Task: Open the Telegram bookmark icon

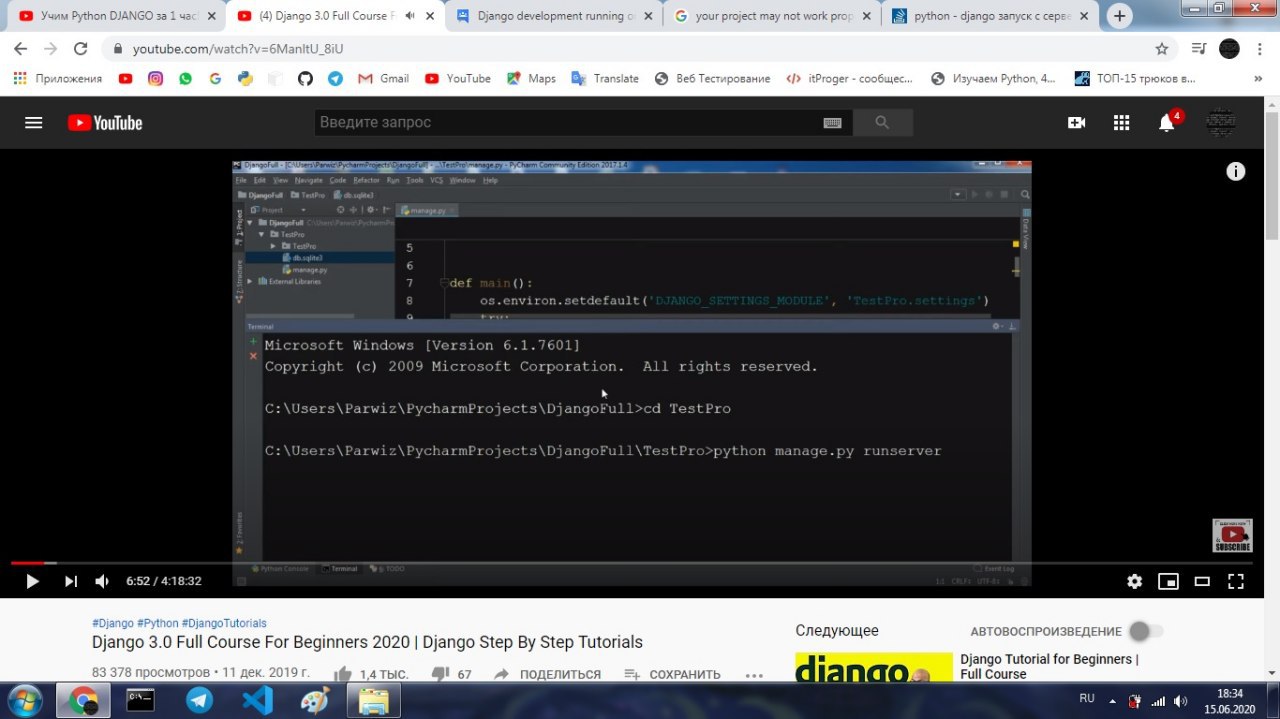Action: [x=335, y=78]
